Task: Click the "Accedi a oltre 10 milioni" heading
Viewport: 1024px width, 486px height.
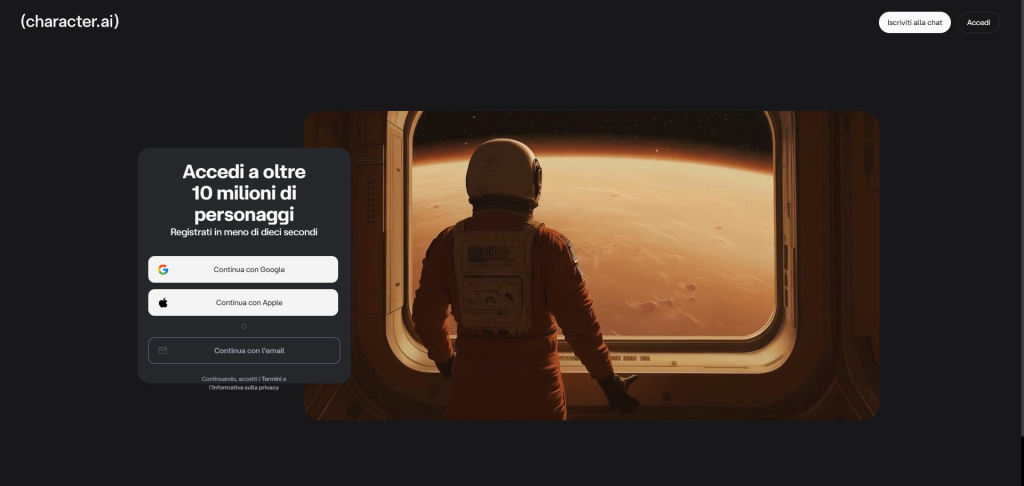Action: [244, 192]
